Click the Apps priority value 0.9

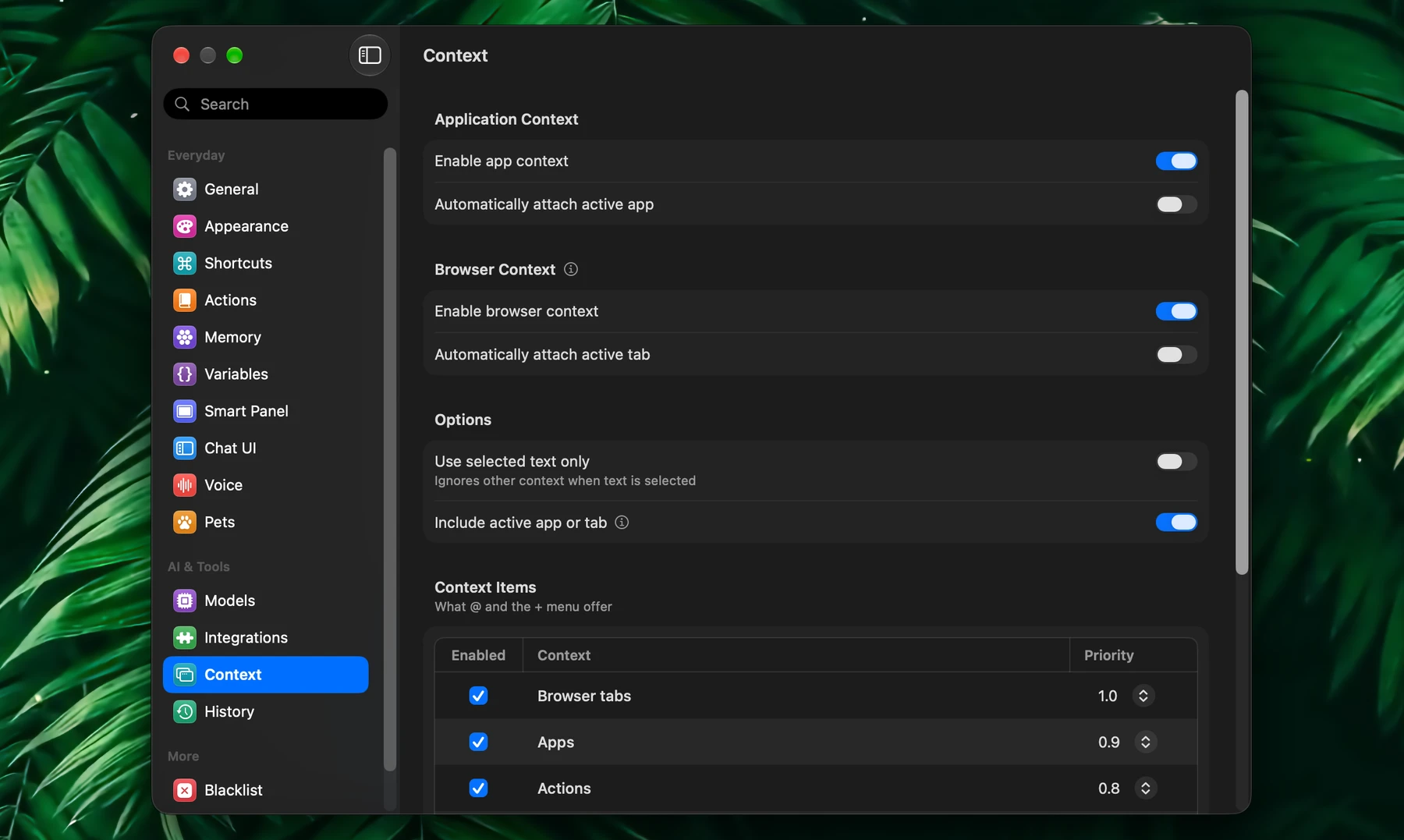[1108, 742]
